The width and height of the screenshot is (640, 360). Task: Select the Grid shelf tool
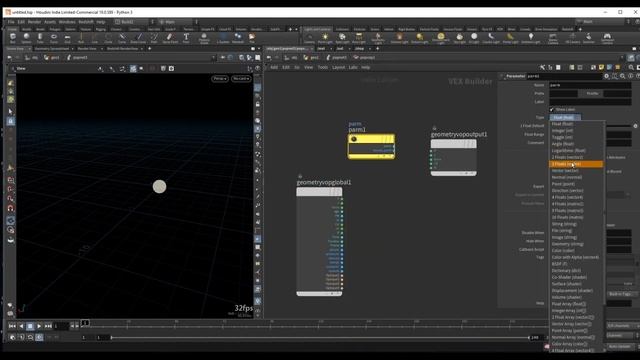pos(67,38)
